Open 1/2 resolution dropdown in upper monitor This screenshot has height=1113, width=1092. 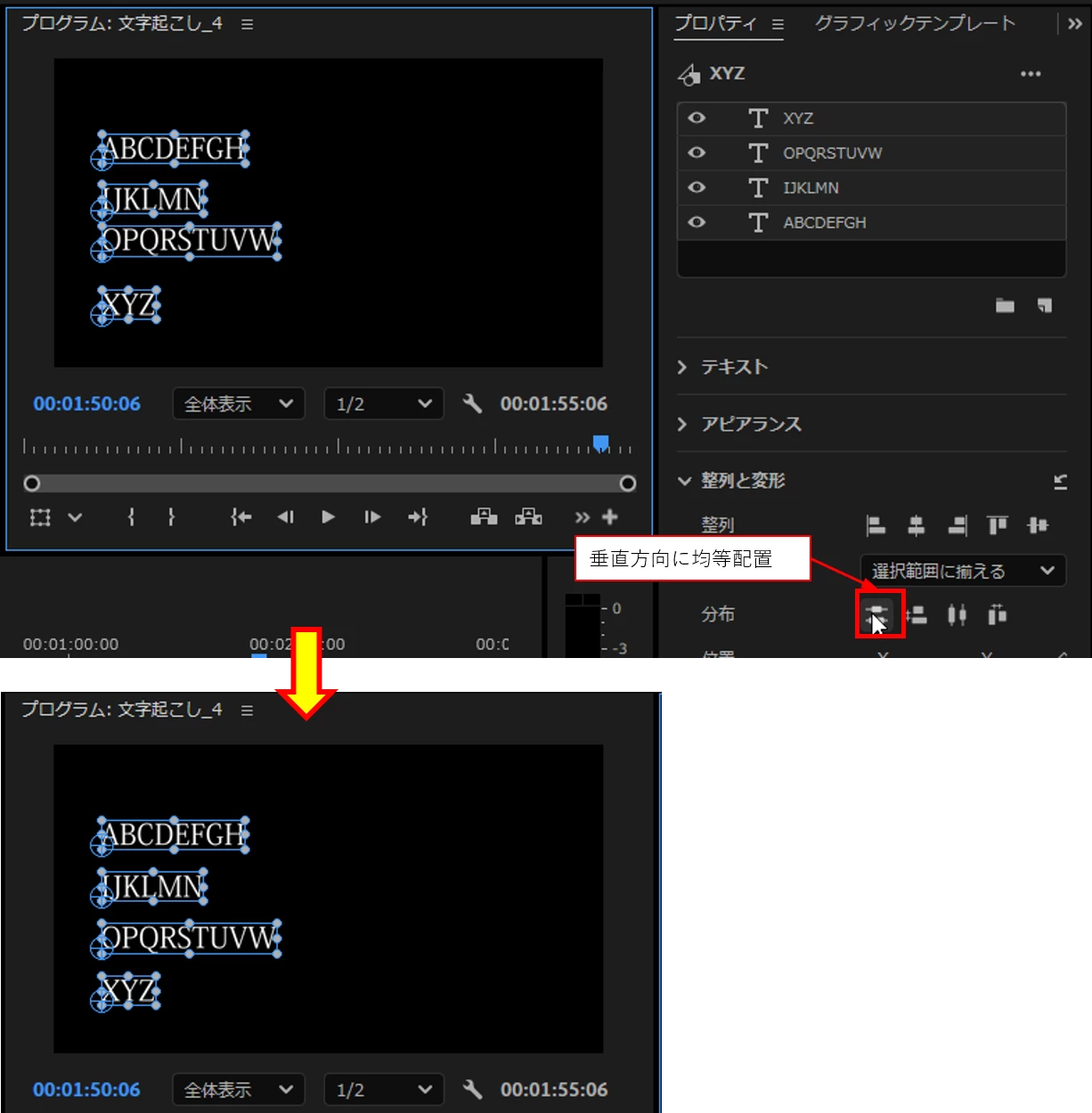point(383,403)
